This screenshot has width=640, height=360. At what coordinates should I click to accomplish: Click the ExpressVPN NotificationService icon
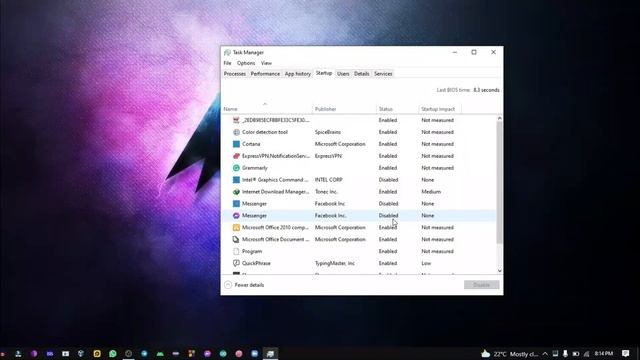(x=236, y=156)
